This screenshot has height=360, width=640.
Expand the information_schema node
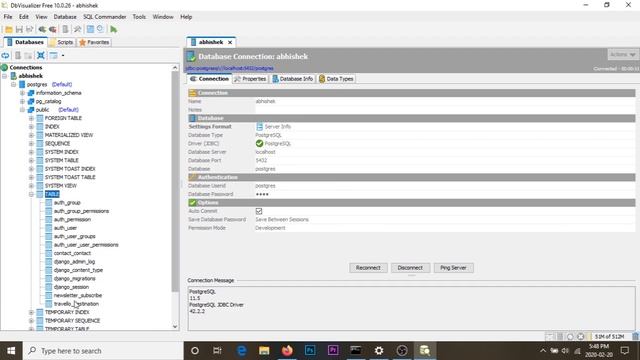tap(22, 93)
